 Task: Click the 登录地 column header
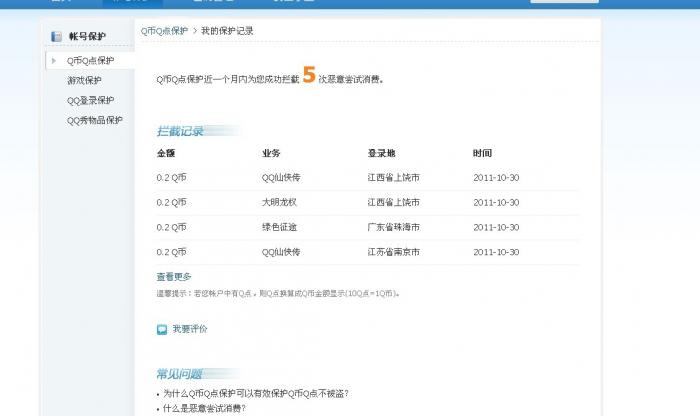coord(381,153)
